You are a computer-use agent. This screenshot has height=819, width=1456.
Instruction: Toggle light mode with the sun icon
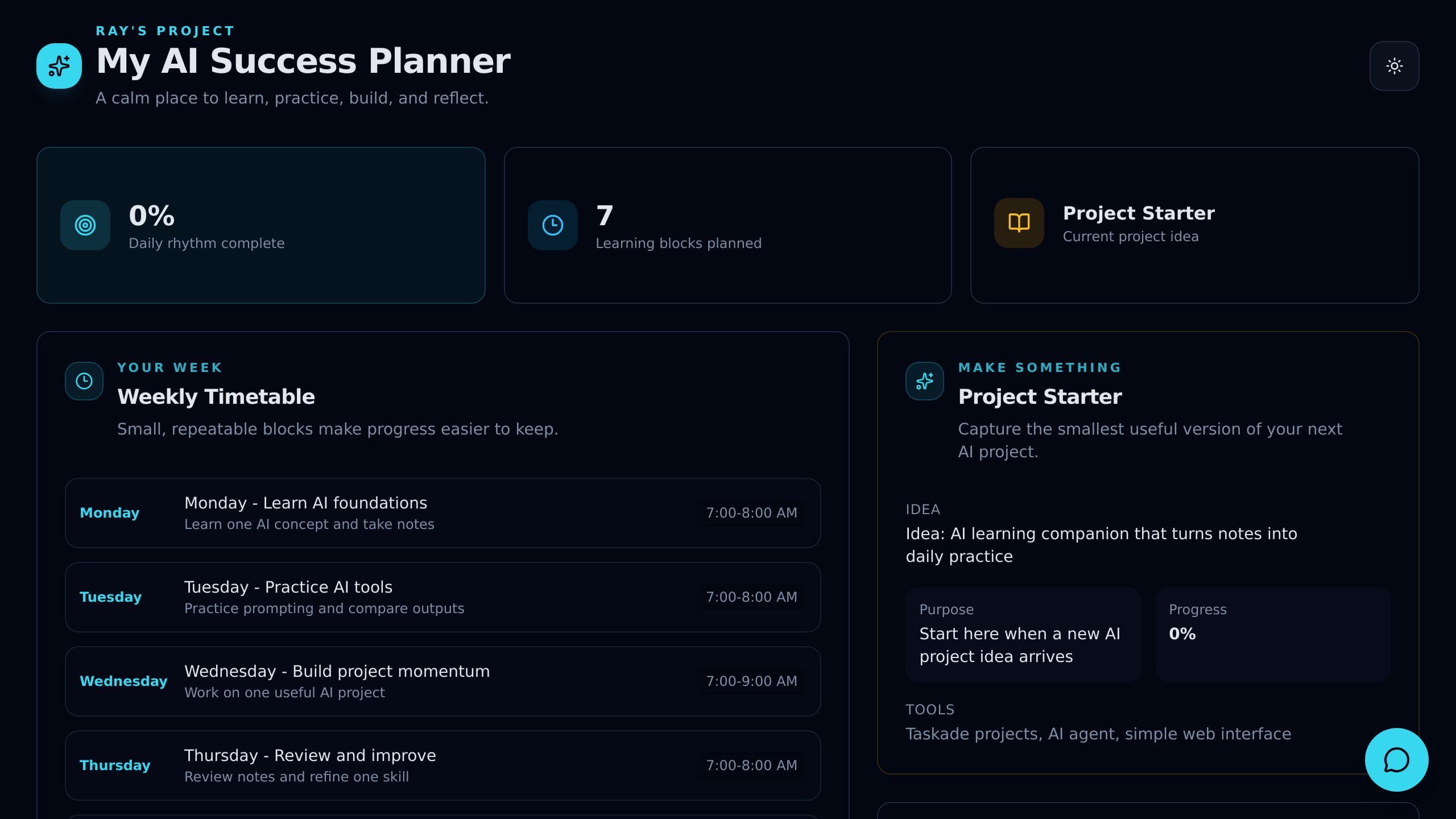pyautogui.click(x=1394, y=66)
